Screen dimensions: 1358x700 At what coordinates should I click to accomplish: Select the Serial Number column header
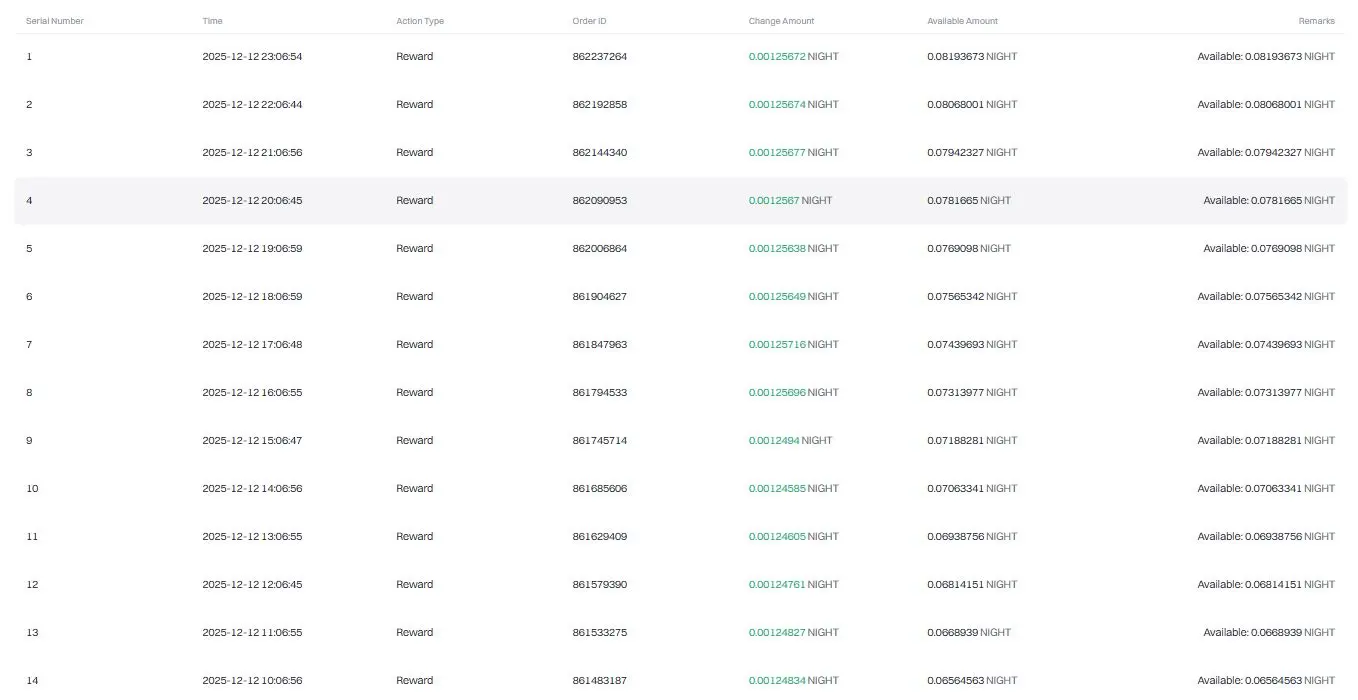[x=55, y=21]
